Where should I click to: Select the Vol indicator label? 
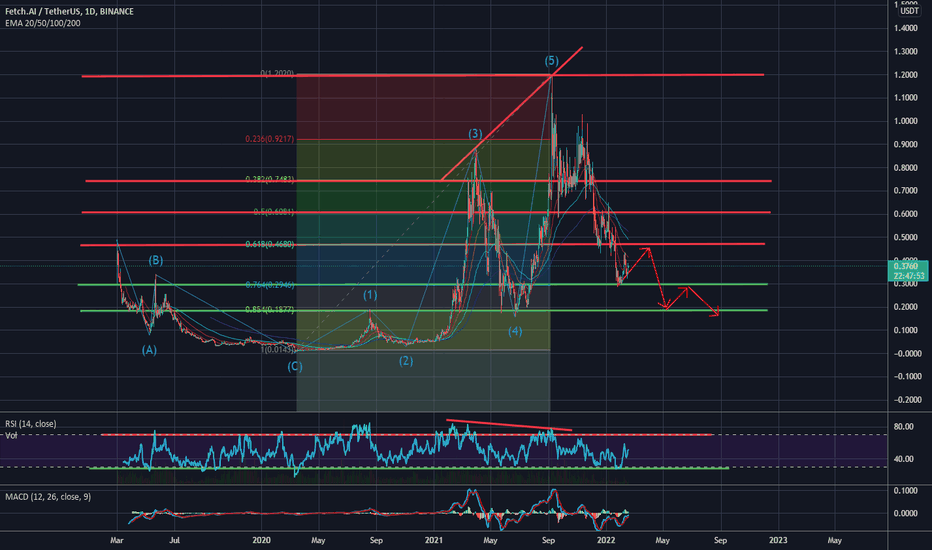coord(11,435)
